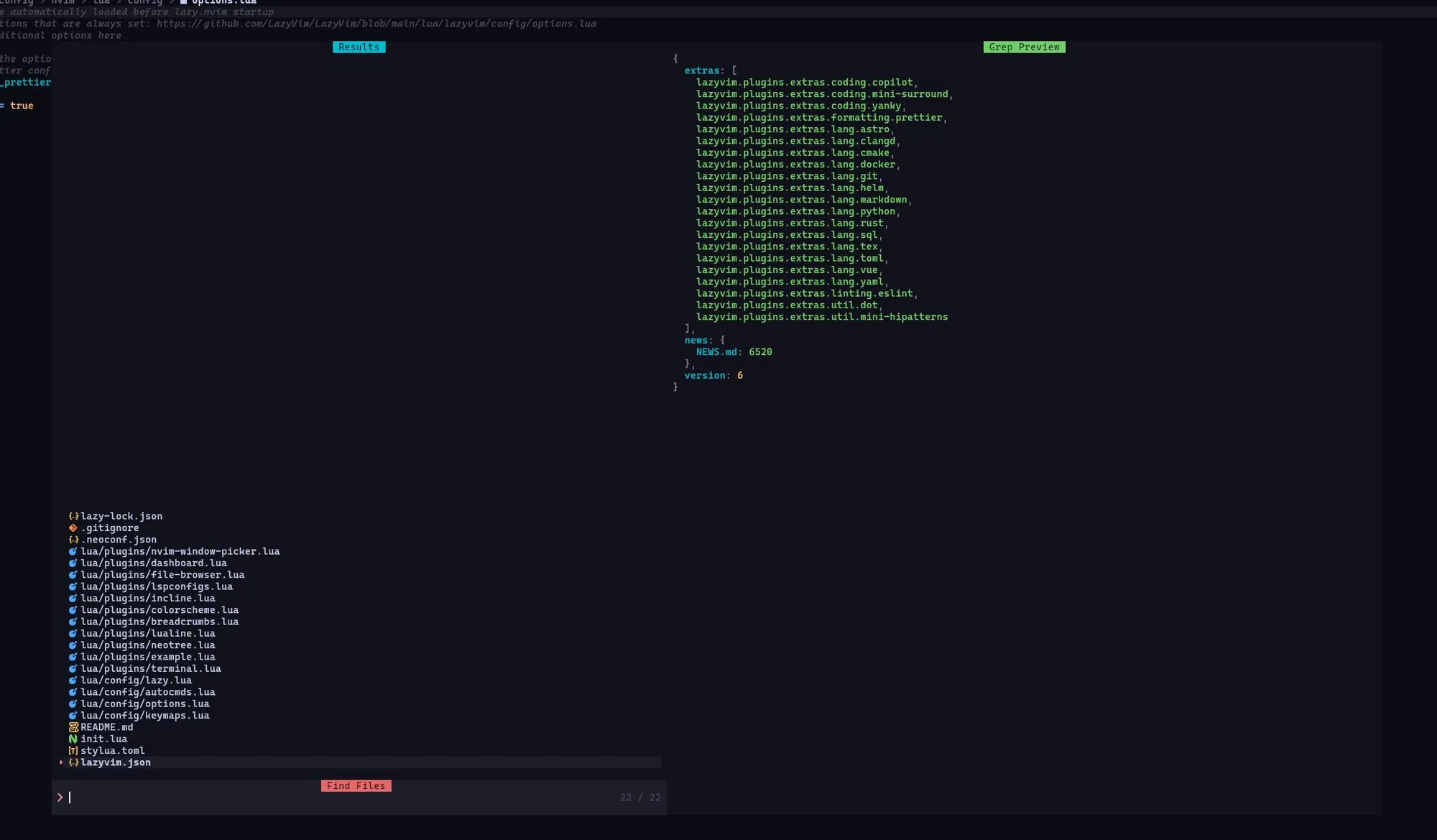
Task: Click the selection caret beside lazyvim.json
Action: pyautogui.click(x=61, y=762)
